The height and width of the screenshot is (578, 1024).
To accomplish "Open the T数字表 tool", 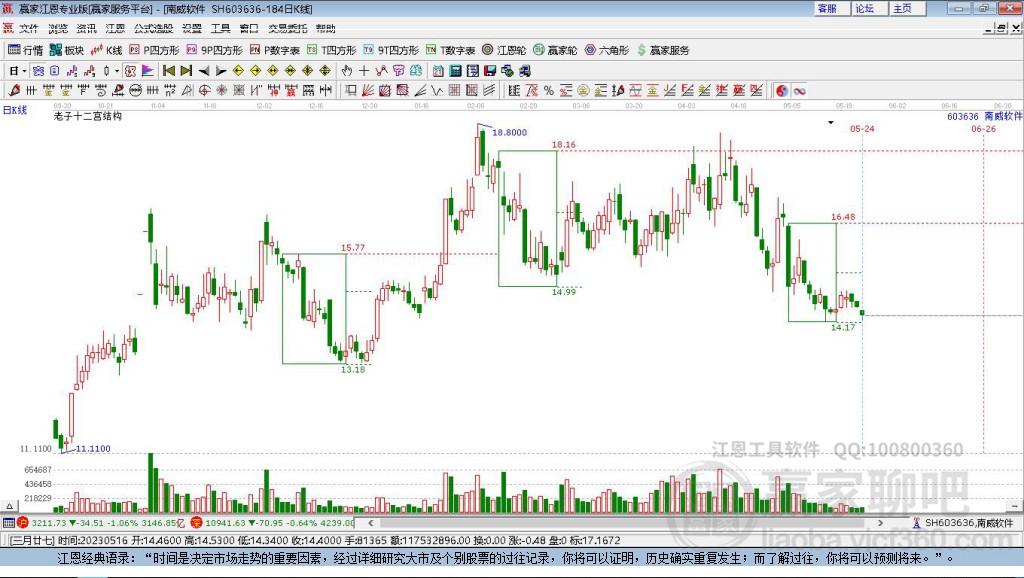I will [451, 50].
